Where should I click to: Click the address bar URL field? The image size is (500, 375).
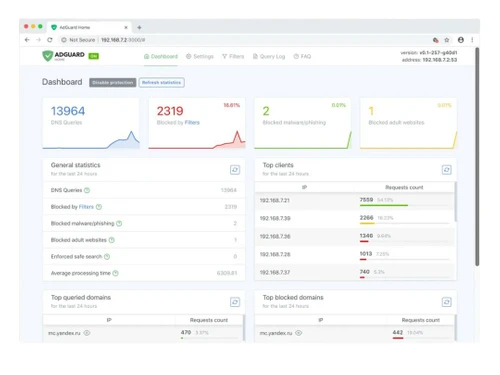245,40
